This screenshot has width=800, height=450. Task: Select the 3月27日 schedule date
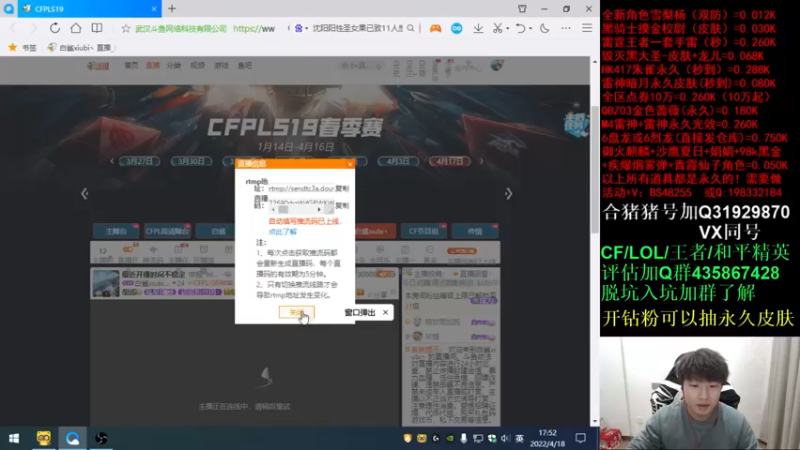(x=139, y=161)
